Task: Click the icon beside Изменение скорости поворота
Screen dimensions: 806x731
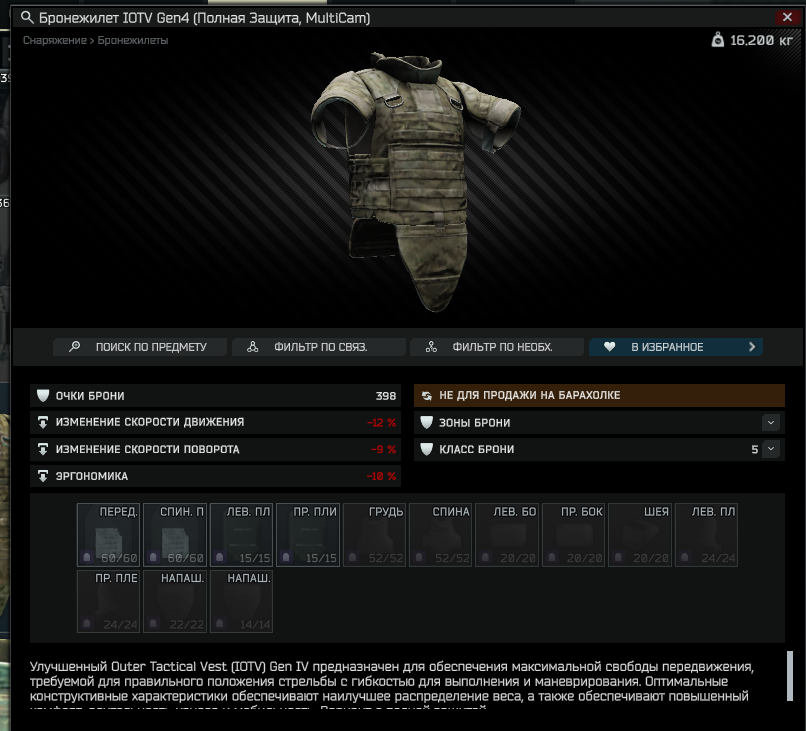Action: pyautogui.click(x=43, y=449)
